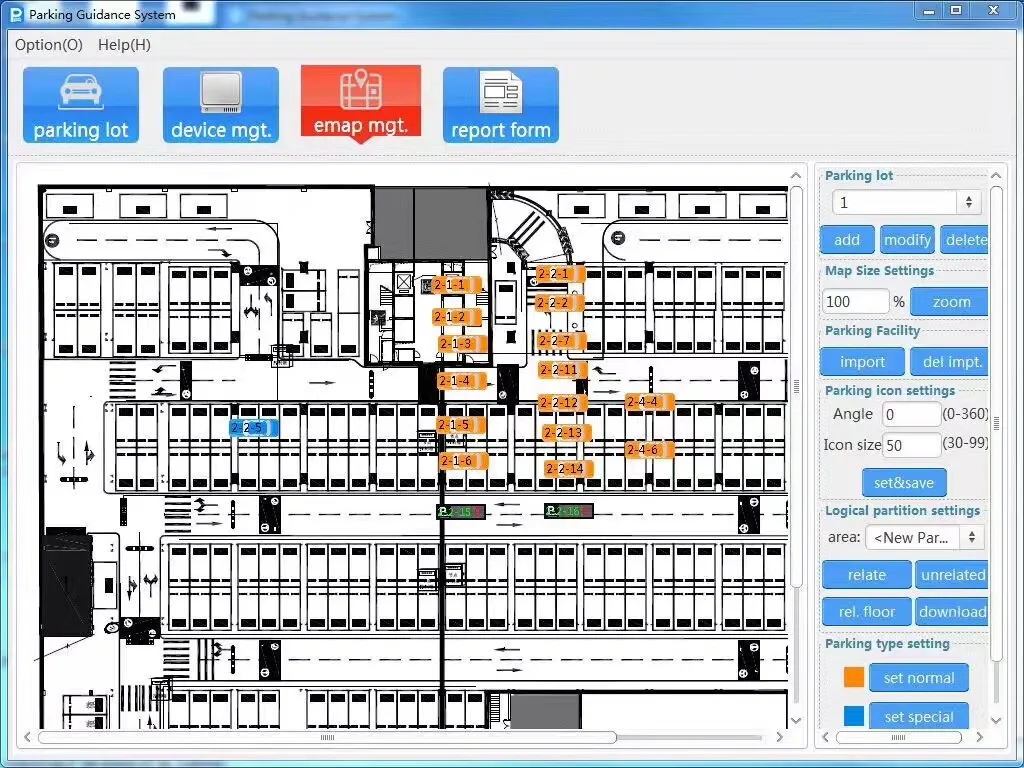Open device mgt. module
1024x768 pixels.
pos(221,105)
